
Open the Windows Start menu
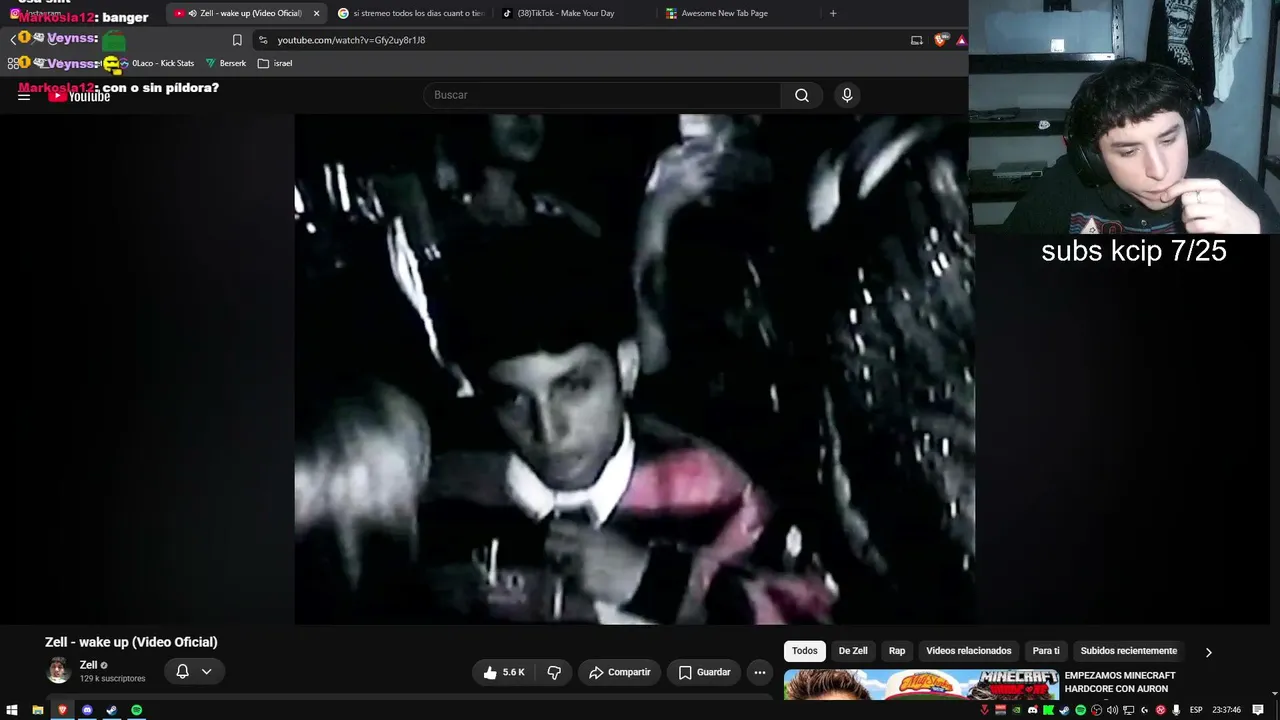pos(13,710)
